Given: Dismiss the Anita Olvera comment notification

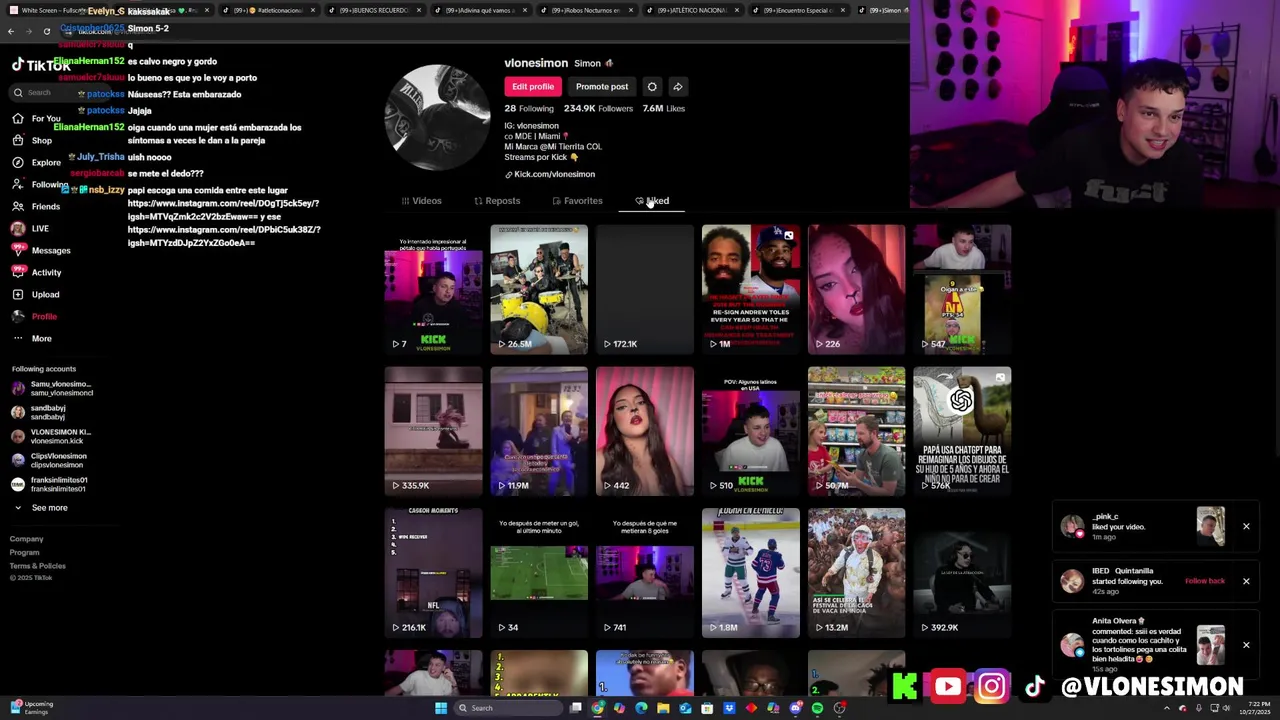Looking at the screenshot, I should pyautogui.click(x=1246, y=645).
